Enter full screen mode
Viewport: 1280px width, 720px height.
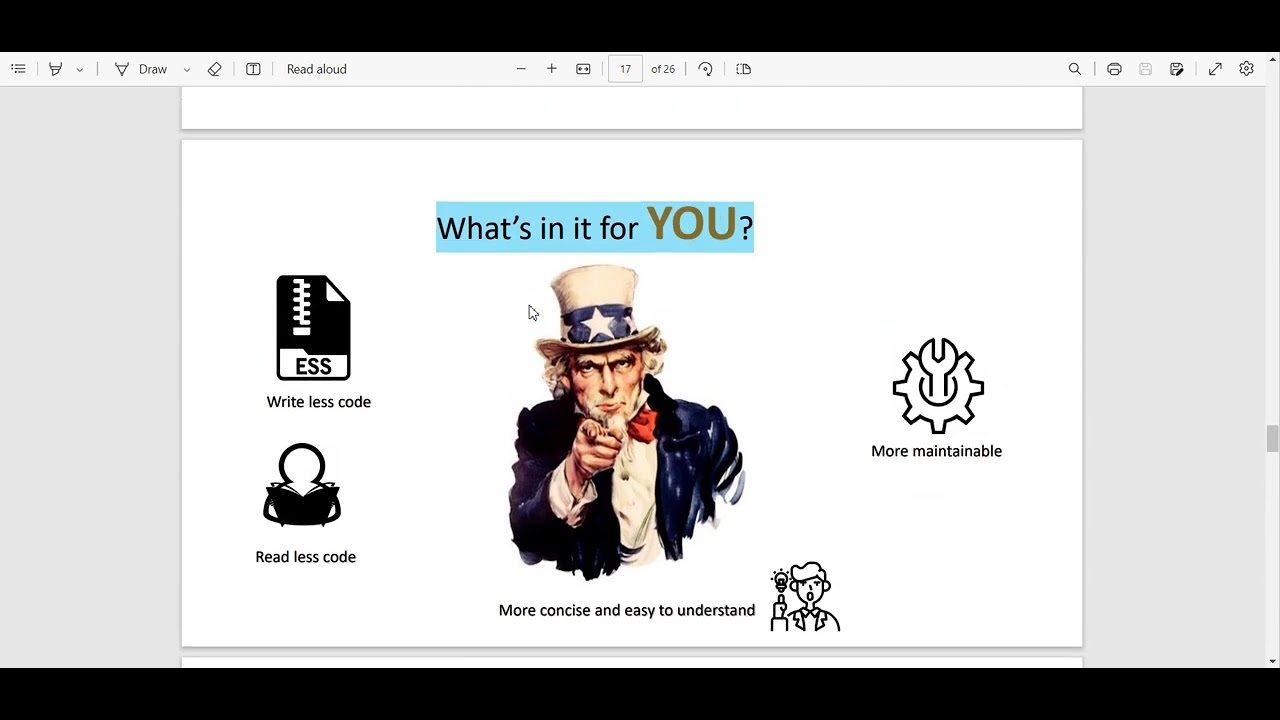[x=1215, y=69]
